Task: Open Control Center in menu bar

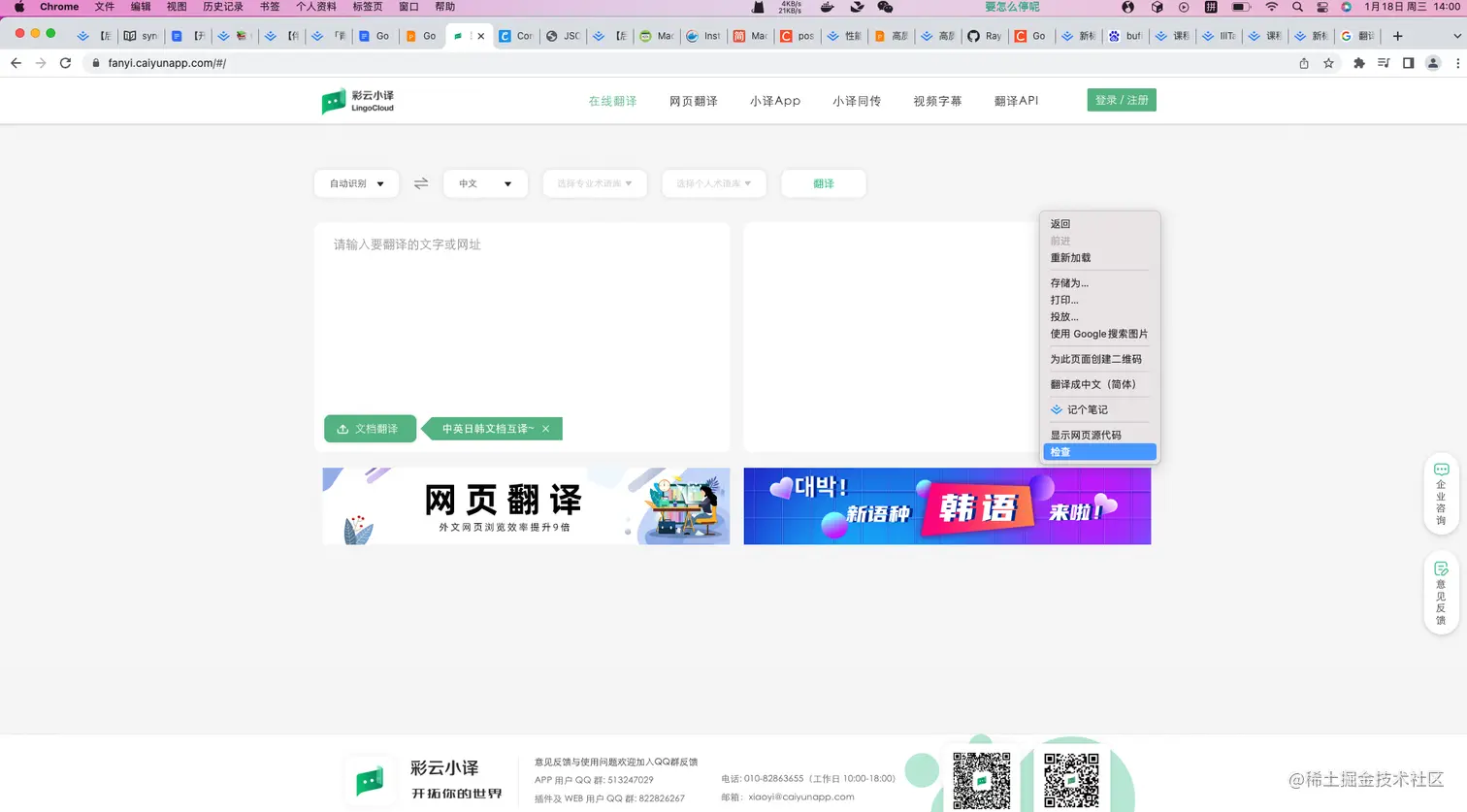Action: (1322, 7)
